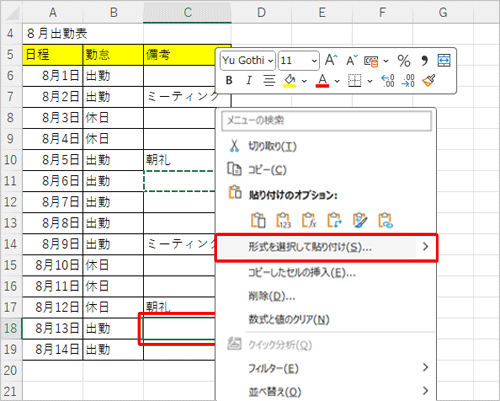
Task: Click the Bold button in mini toolbar
Action: coord(229,80)
